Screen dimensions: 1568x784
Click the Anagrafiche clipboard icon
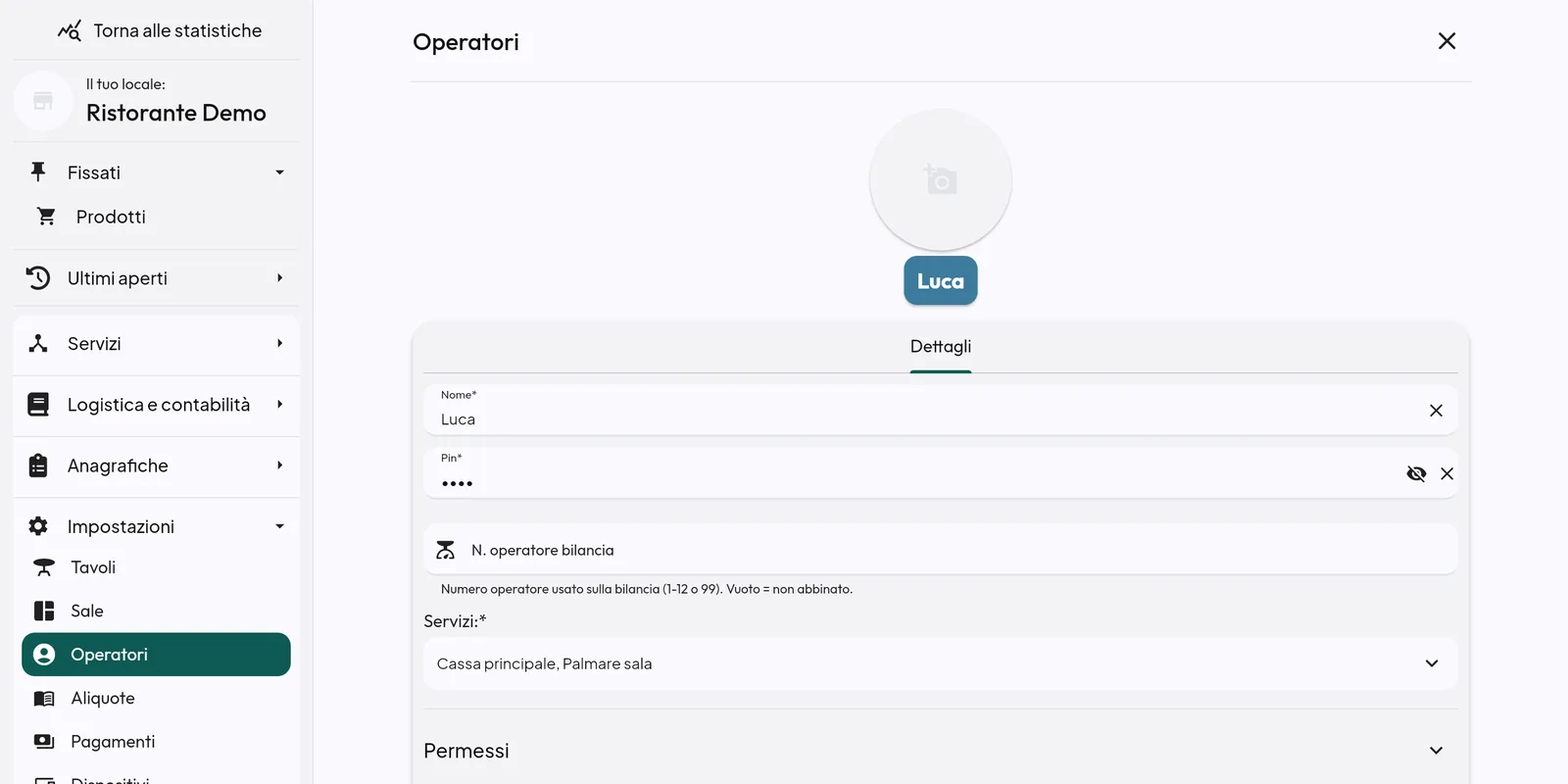click(38, 465)
